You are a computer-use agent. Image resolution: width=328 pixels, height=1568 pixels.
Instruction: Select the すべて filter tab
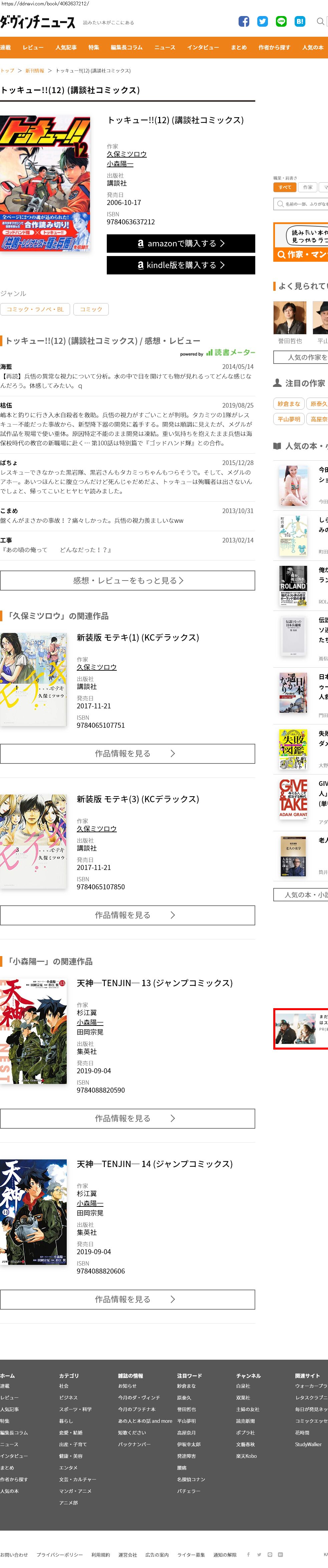285,188
